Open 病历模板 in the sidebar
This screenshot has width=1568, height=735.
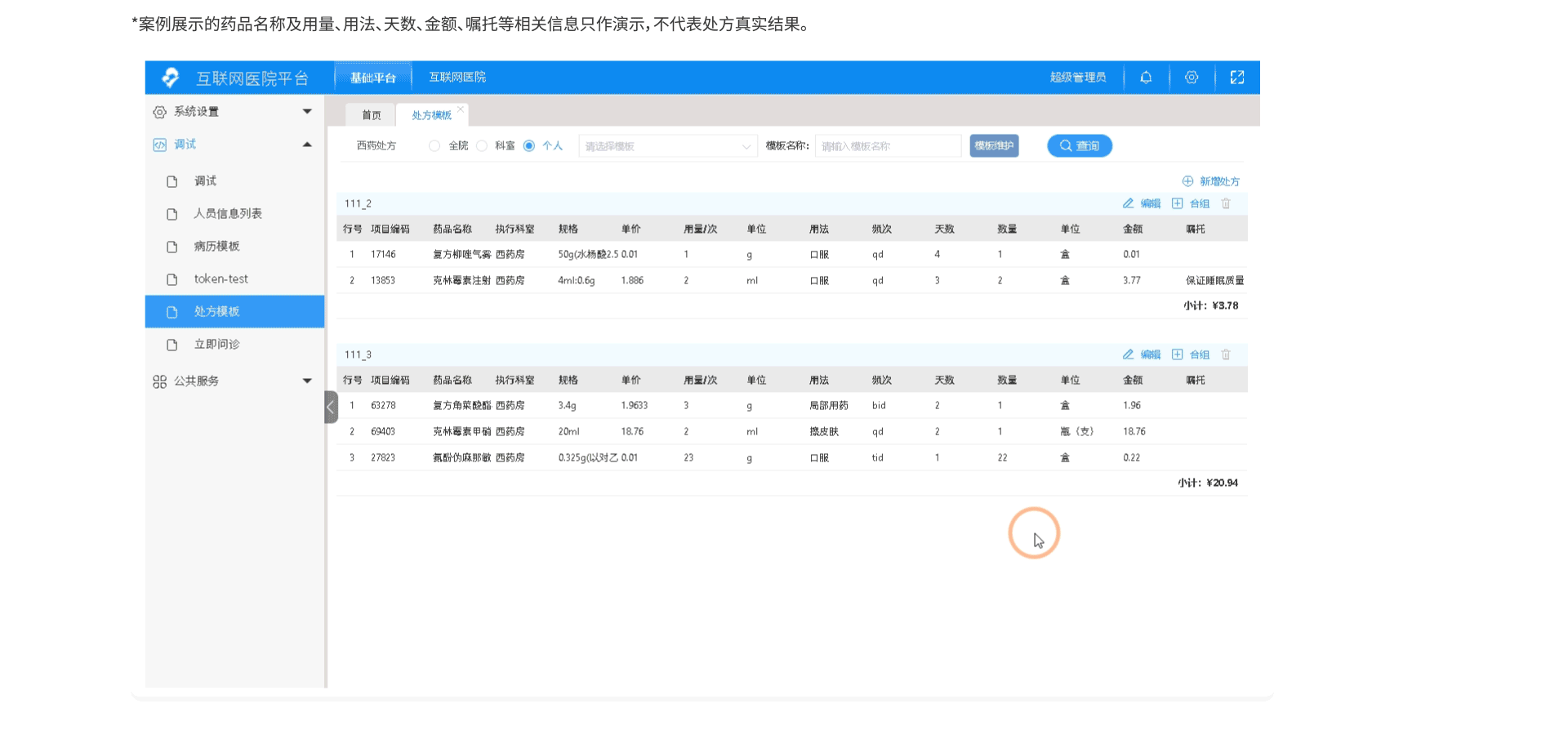(x=235, y=247)
